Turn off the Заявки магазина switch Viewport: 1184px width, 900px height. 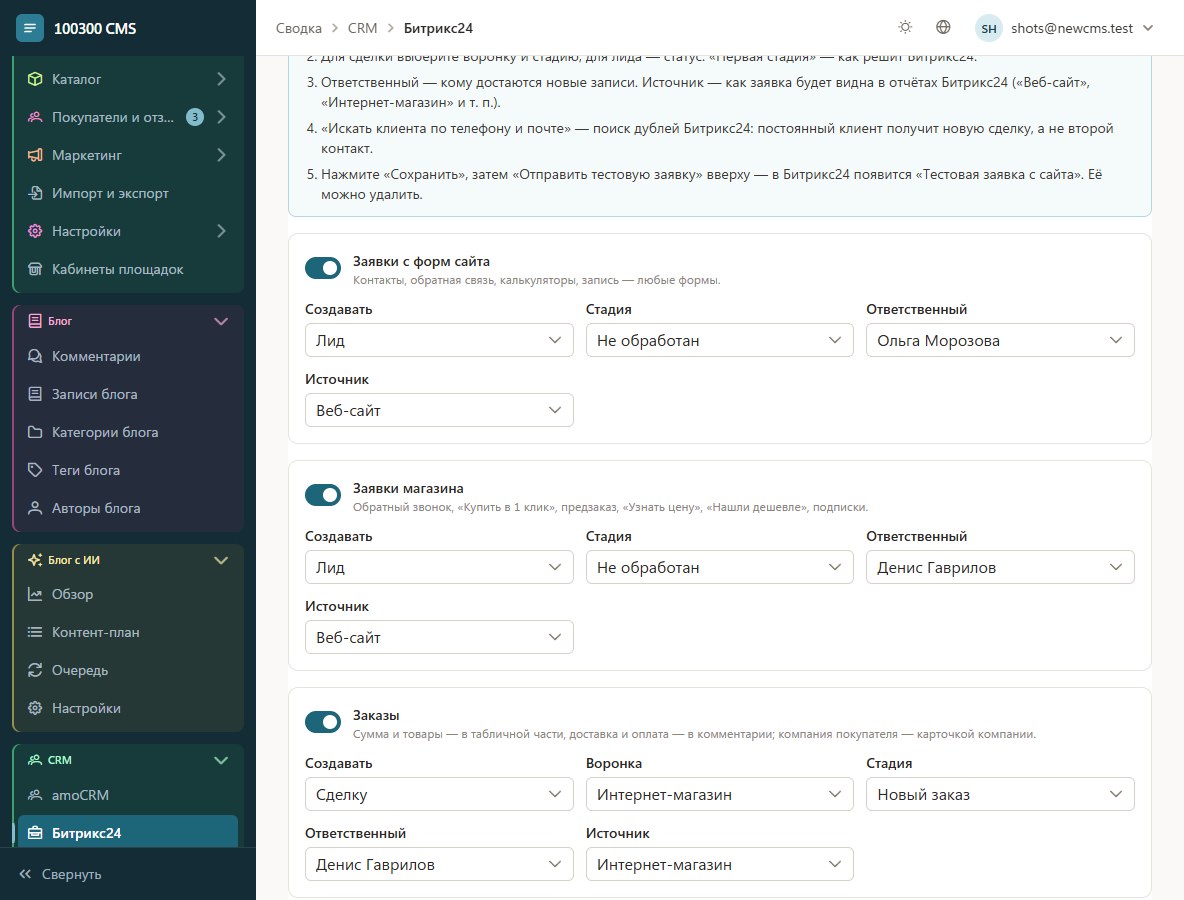323,495
